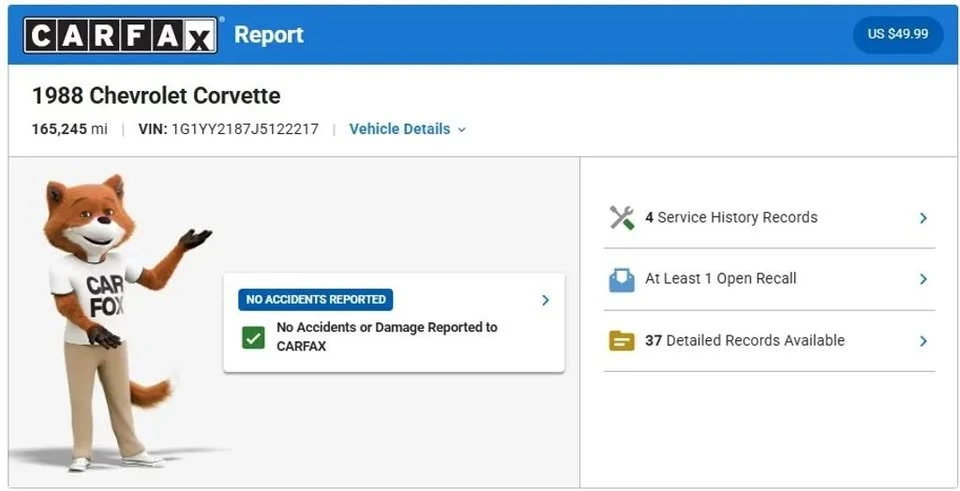This screenshot has height=491, width=960.
Task: Click the 'Report' header text
Action: (x=269, y=35)
